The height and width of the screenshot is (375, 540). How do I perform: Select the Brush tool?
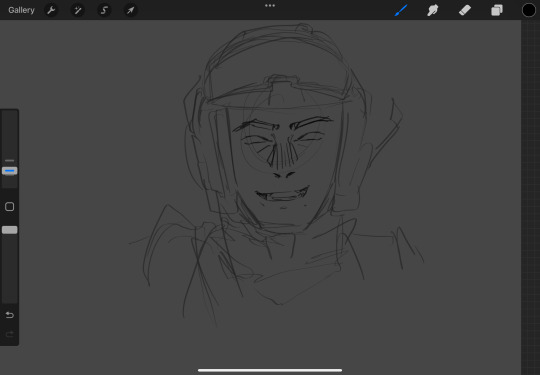point(401,10)
